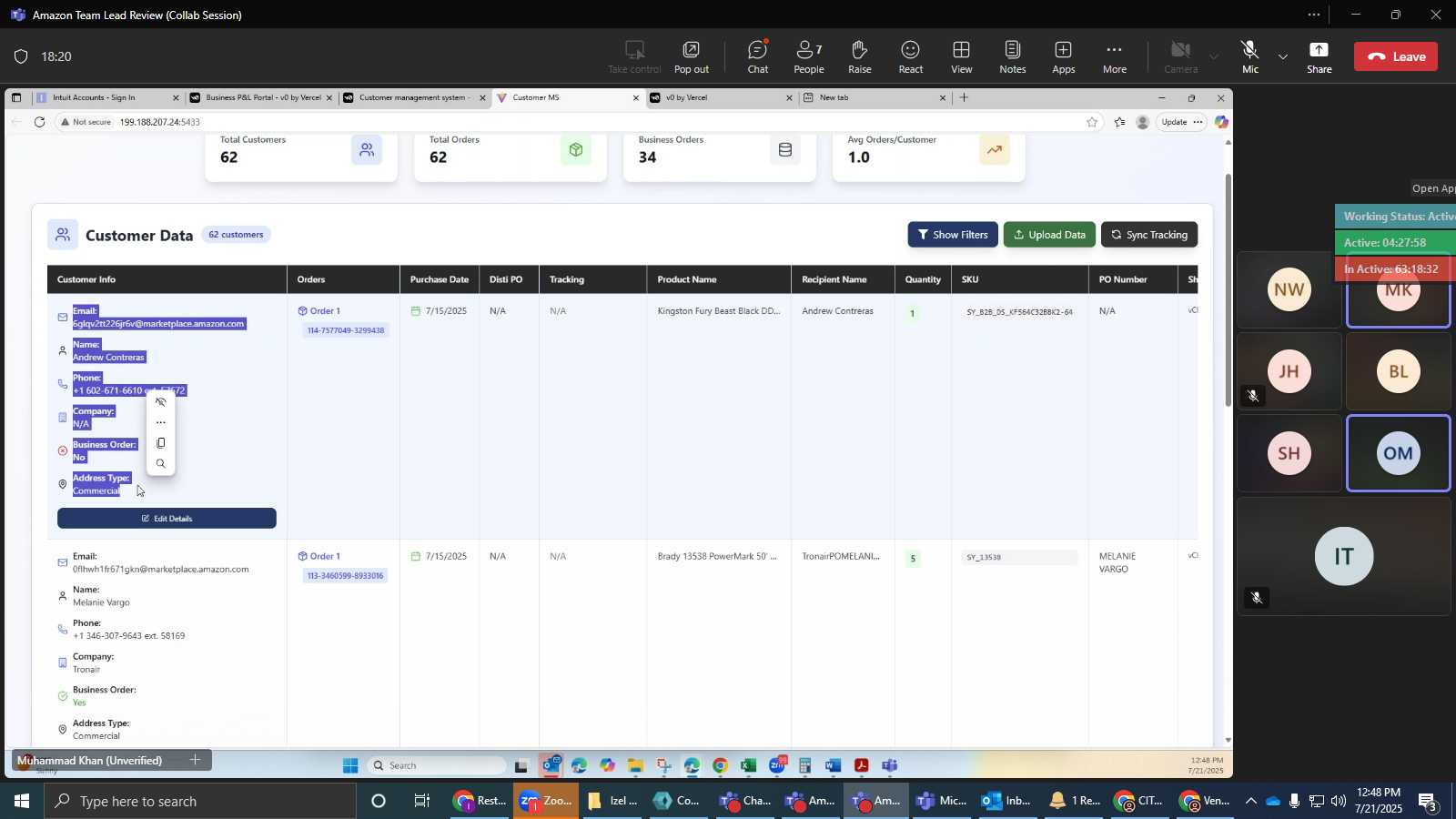The image size is (1456, 819).
Task: Click the ellipsis in selection popup
Action: (x=161, y=422)
